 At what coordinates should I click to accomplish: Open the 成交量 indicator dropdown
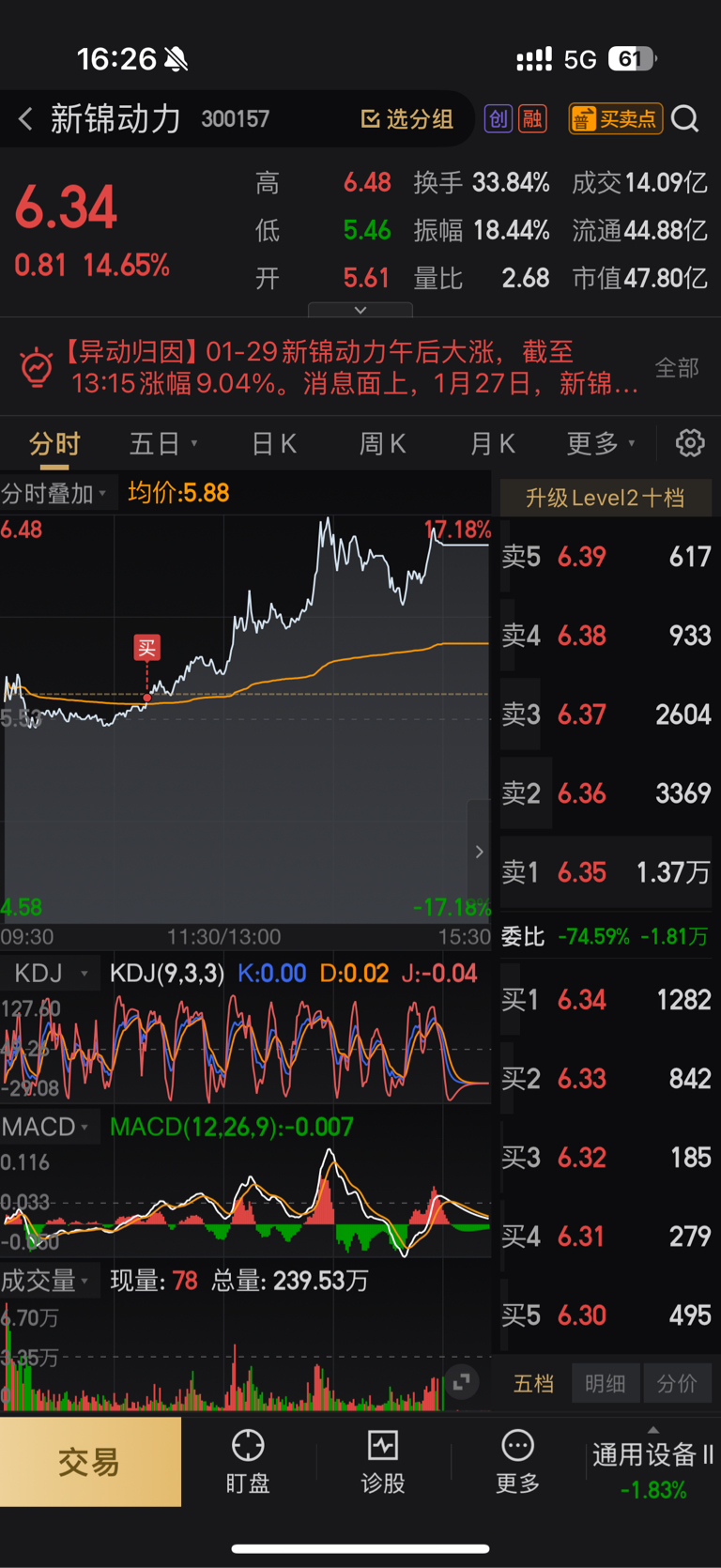click(x=51, y=1281)
